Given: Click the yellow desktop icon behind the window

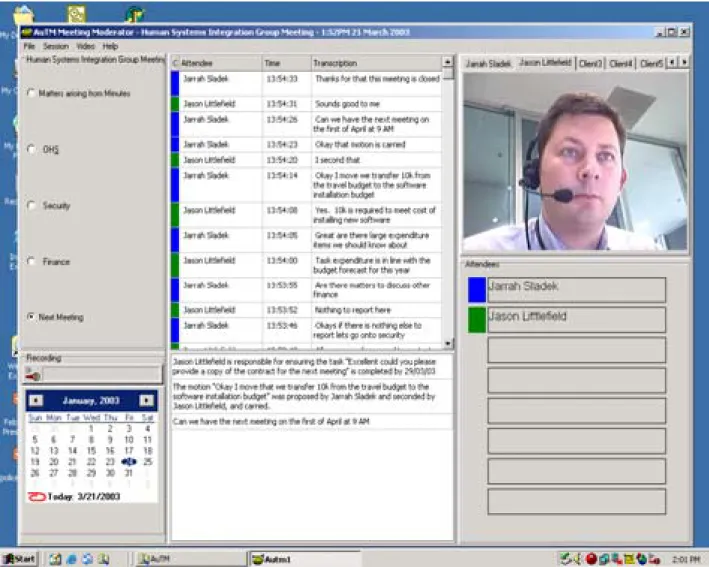Looking at the screenshot, I should point(76,14).
